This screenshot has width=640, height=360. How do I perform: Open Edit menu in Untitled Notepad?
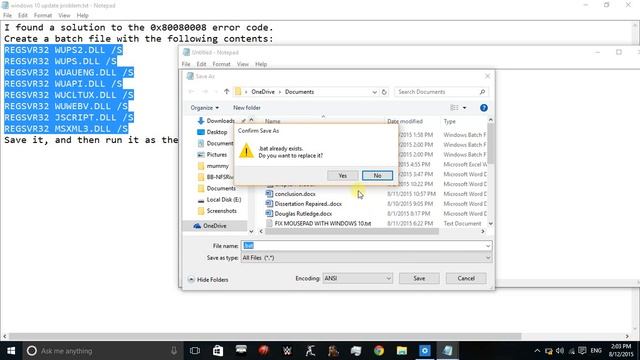201,64
